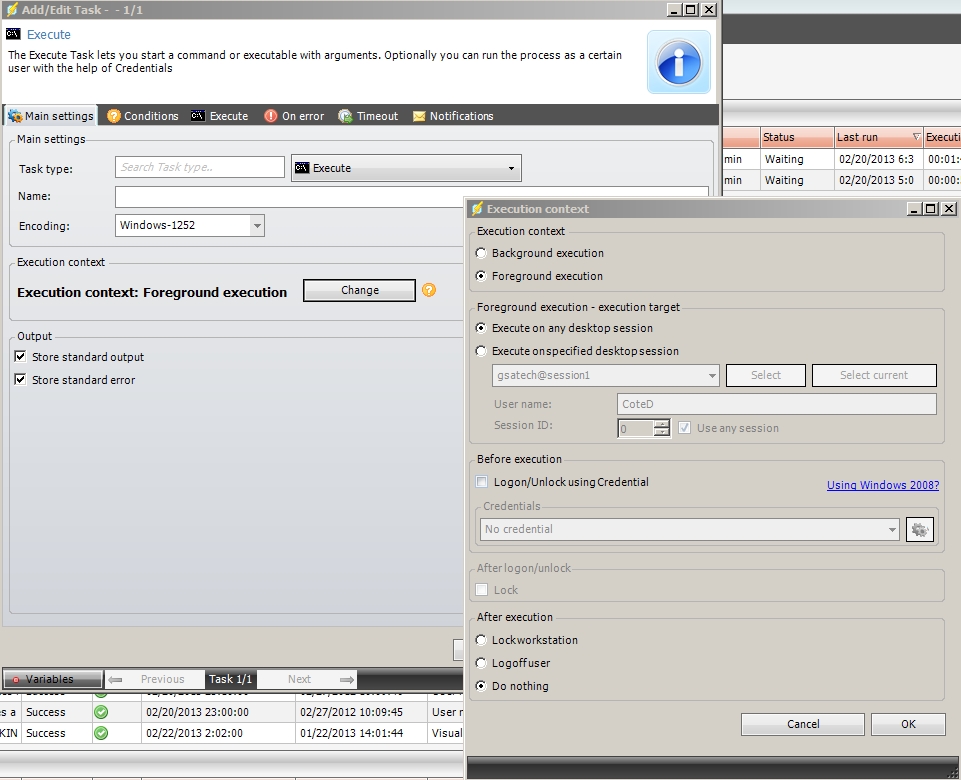Image resolution: width=961 pixels, height=780 pixels.
Task: Open credentials manager gear icon
Action: (x=918, y=530)
